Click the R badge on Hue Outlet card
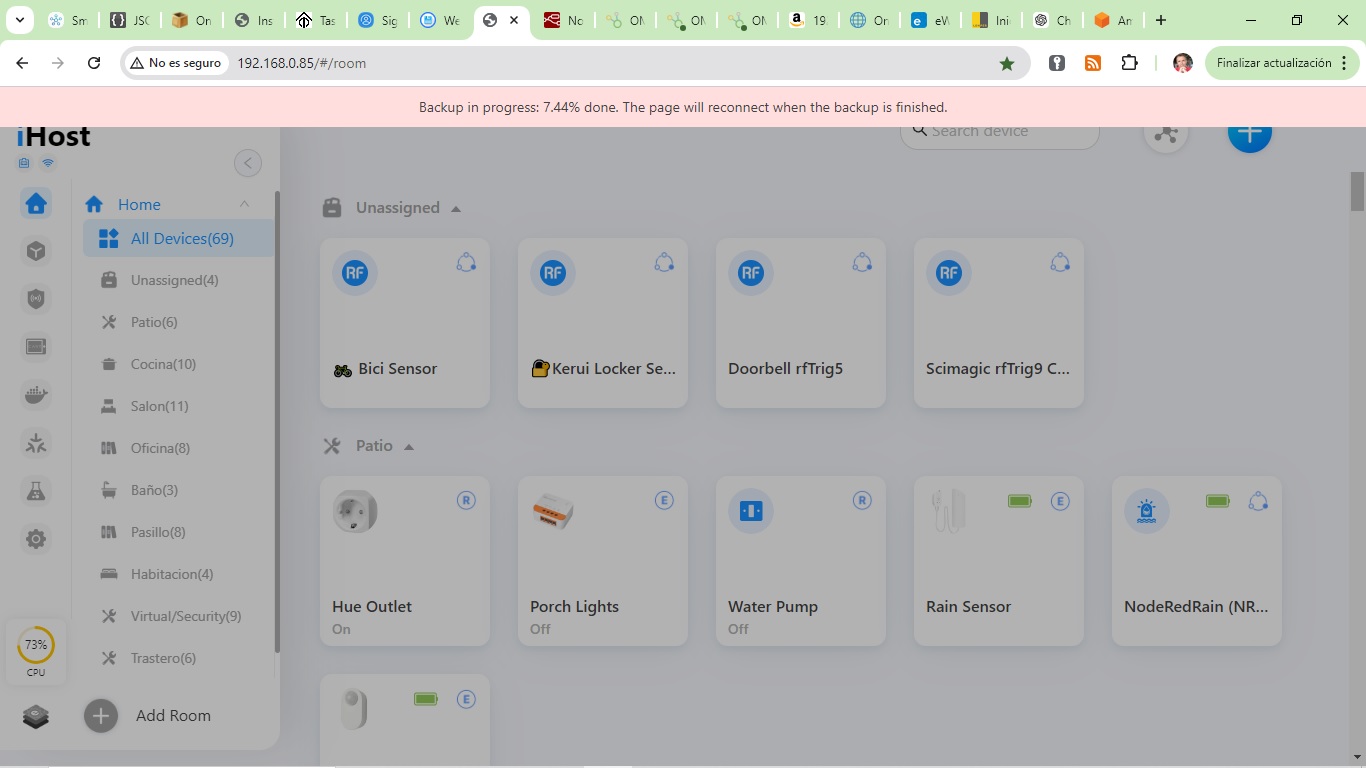 pyautogui.click(x=466, y=500)
